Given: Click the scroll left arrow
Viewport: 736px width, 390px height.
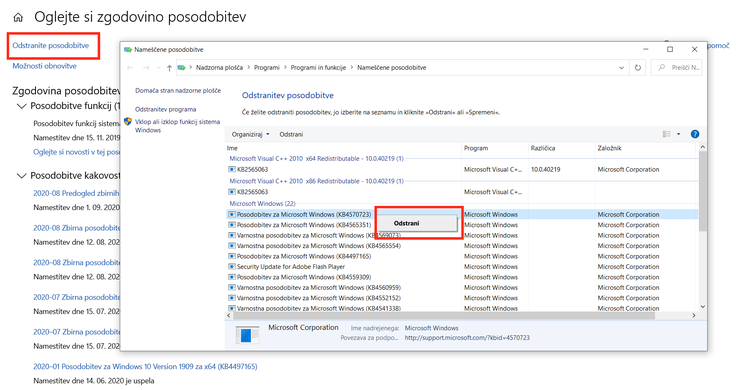Looking at the screenshot, I should point(229,315).
